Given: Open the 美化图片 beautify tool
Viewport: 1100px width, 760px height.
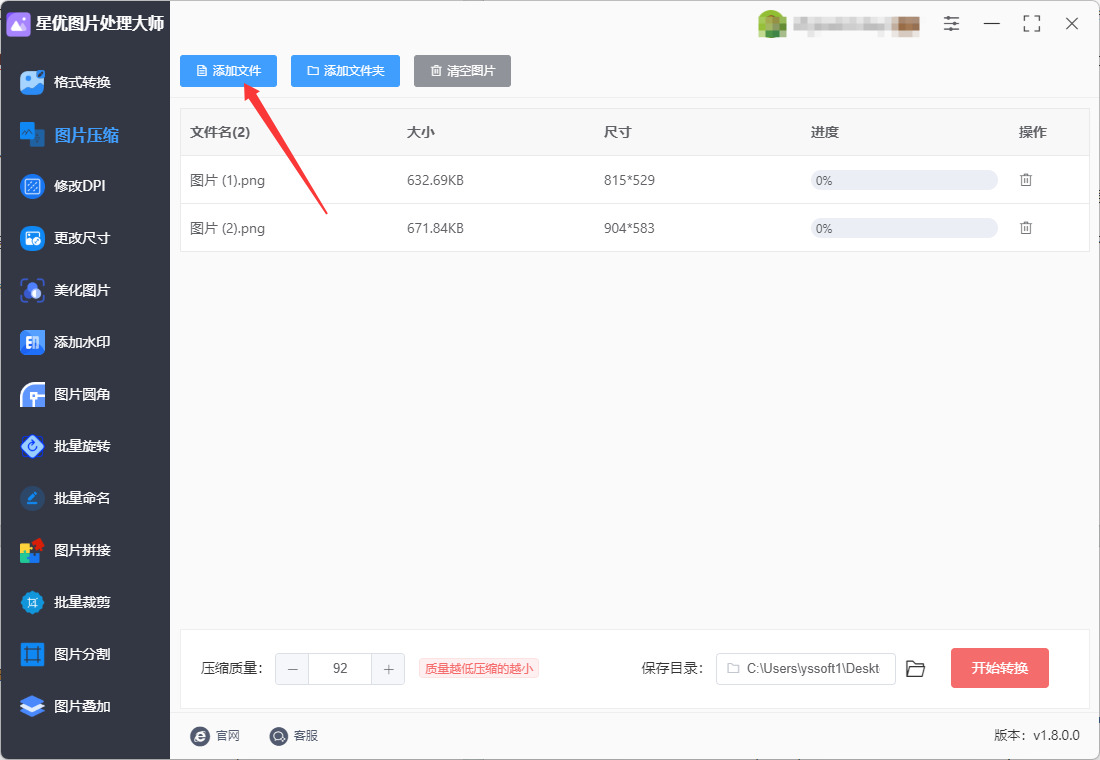Looking at the screenshot, I should coord(65,290).
